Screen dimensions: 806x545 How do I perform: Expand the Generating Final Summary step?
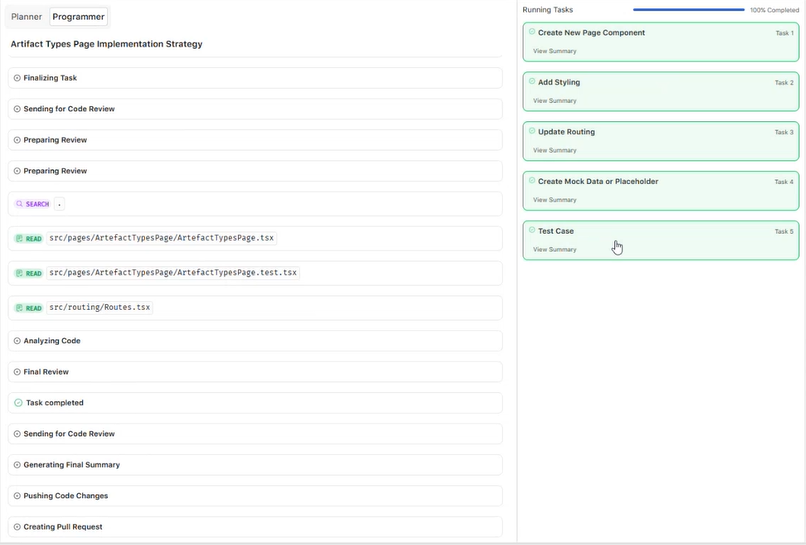[x=255, y=465]
